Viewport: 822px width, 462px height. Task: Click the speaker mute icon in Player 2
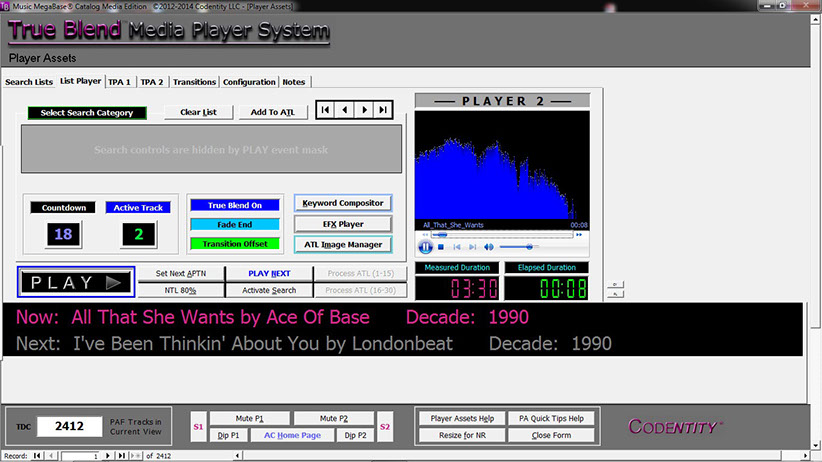(489, 246)
